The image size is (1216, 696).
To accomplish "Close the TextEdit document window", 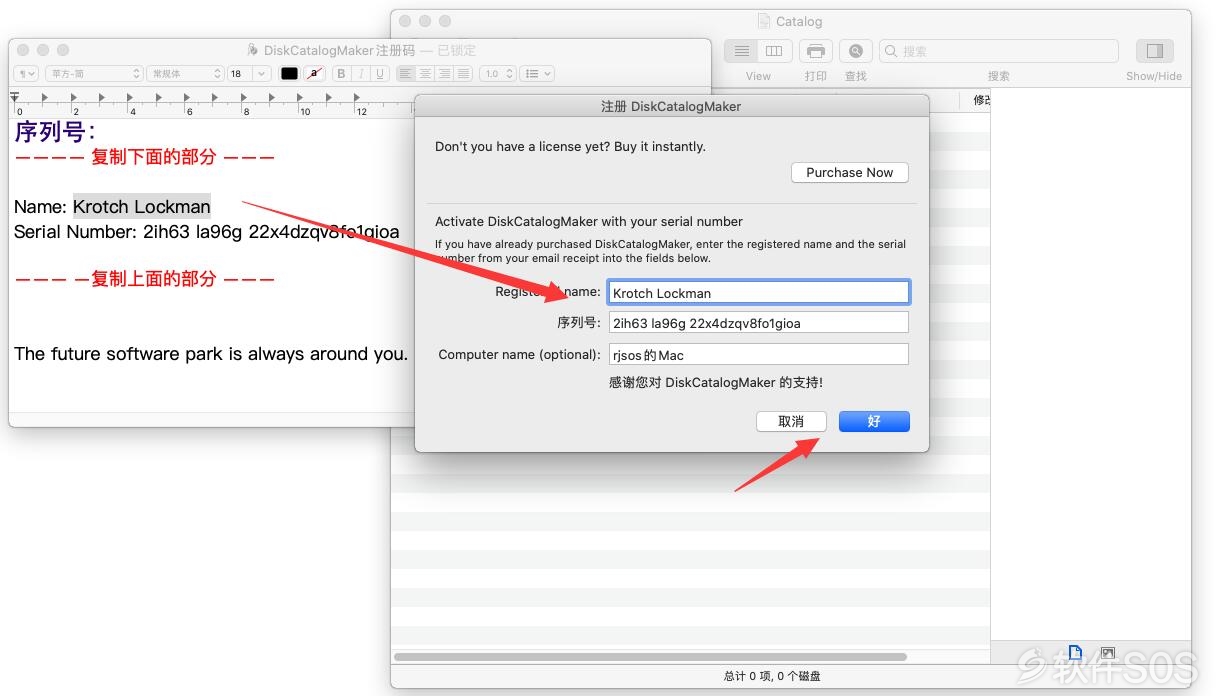I will [x=24, y=50].
